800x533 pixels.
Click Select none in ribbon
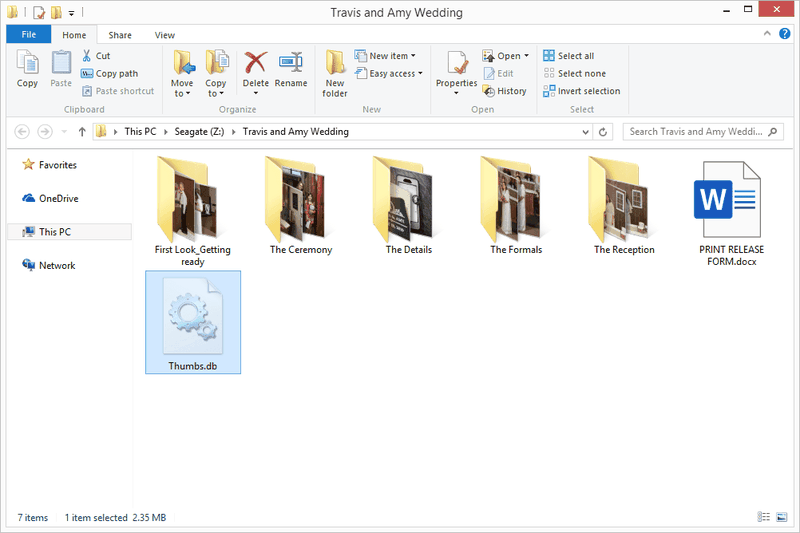click(x=575, y=73)
